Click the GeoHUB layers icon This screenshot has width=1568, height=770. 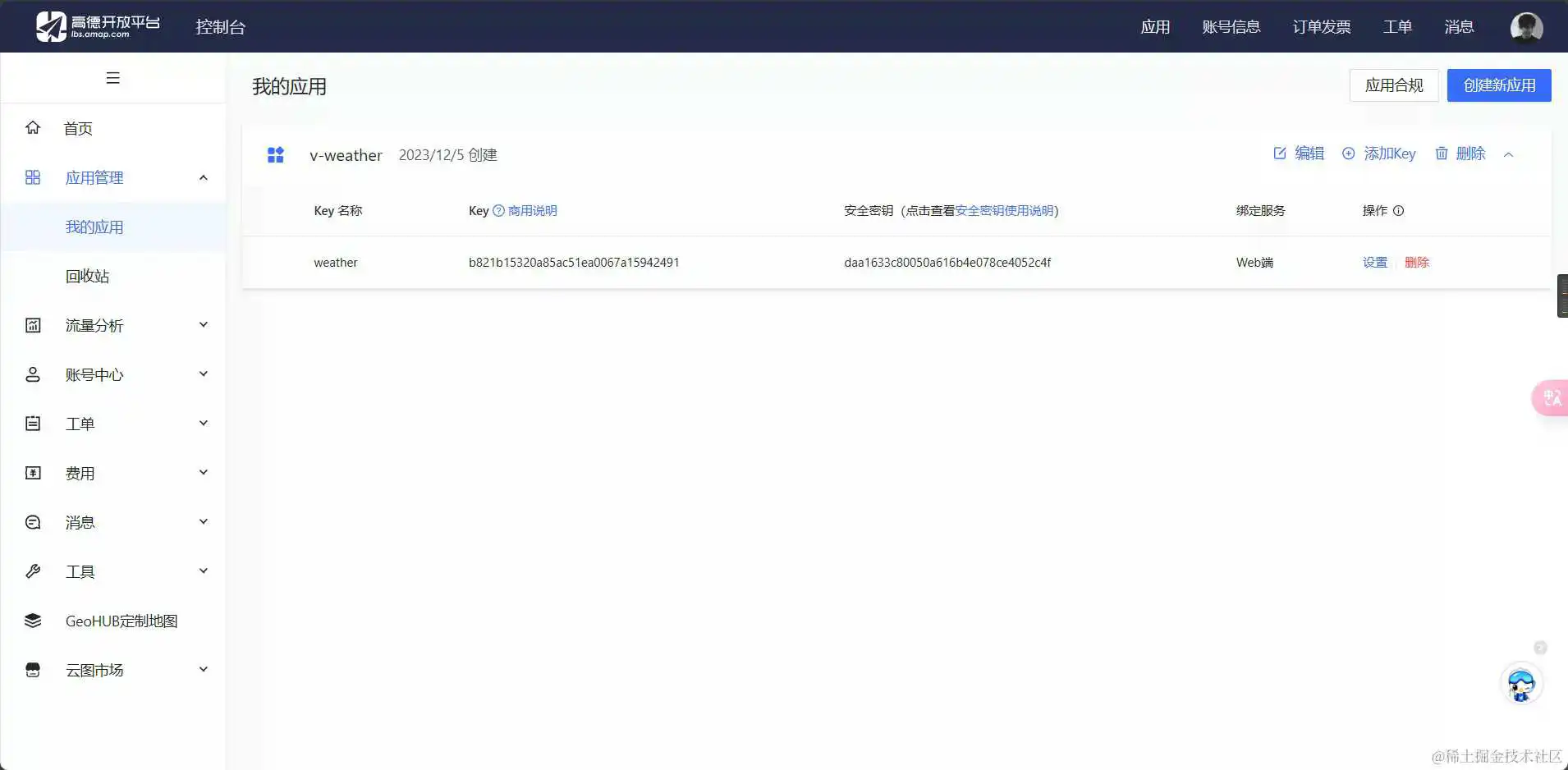coord(33,621)
